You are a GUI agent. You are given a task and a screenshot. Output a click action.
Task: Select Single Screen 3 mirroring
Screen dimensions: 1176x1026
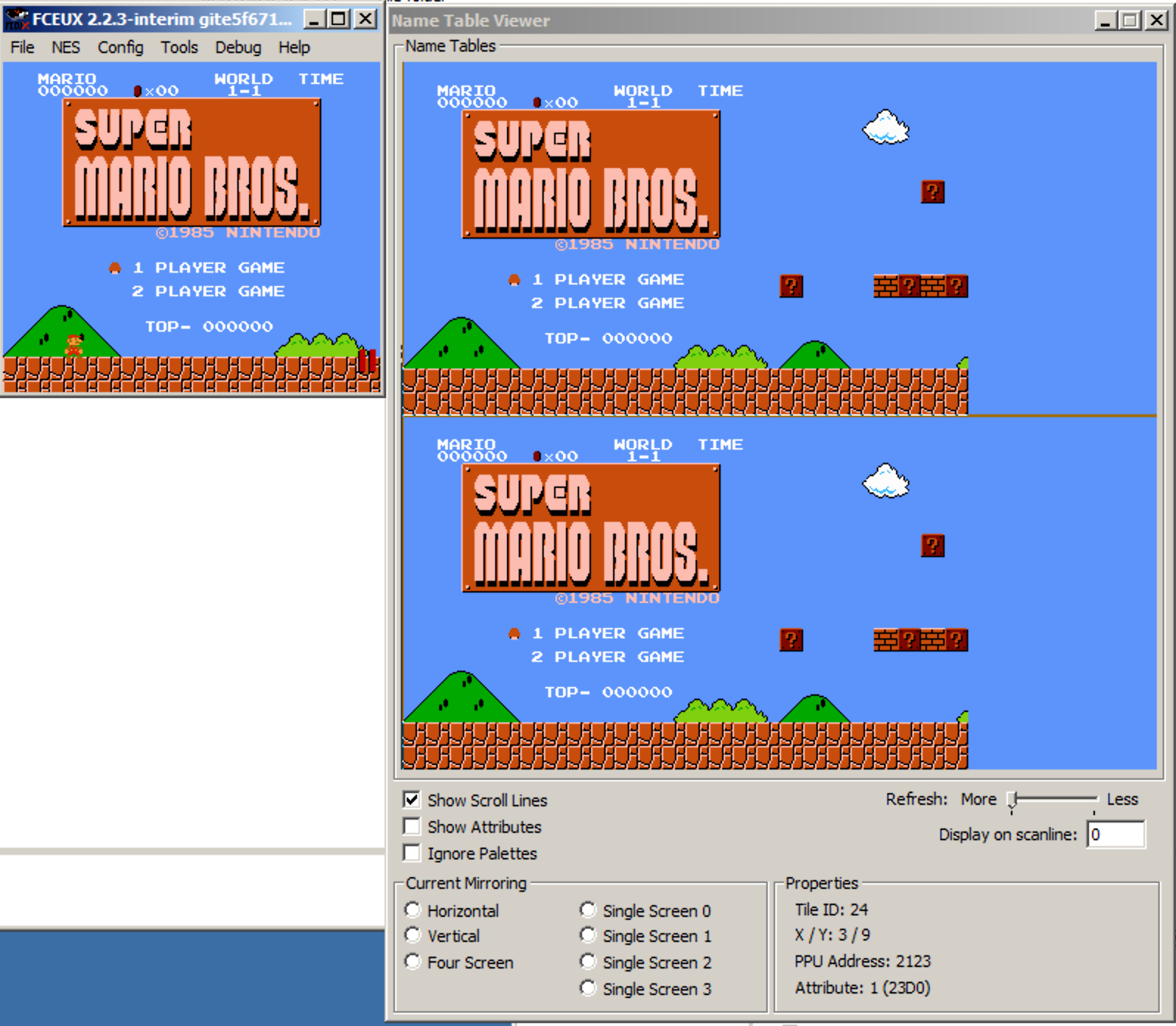point(588,988)
